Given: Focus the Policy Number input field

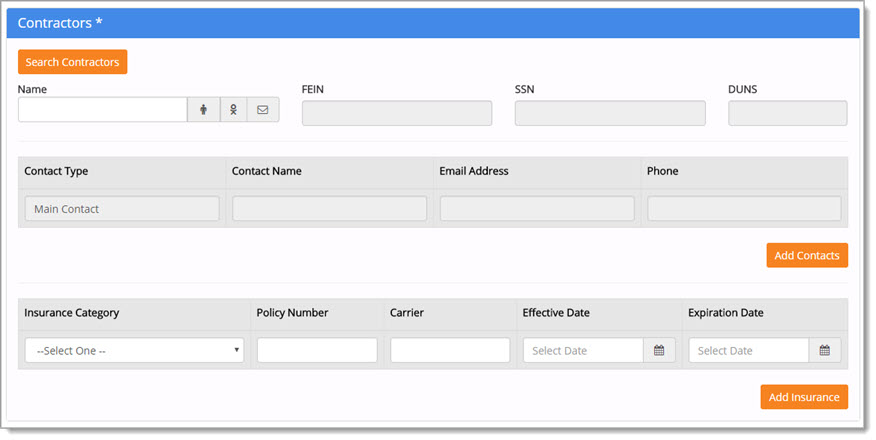Looking at the screenshot, I should (316, 350).
